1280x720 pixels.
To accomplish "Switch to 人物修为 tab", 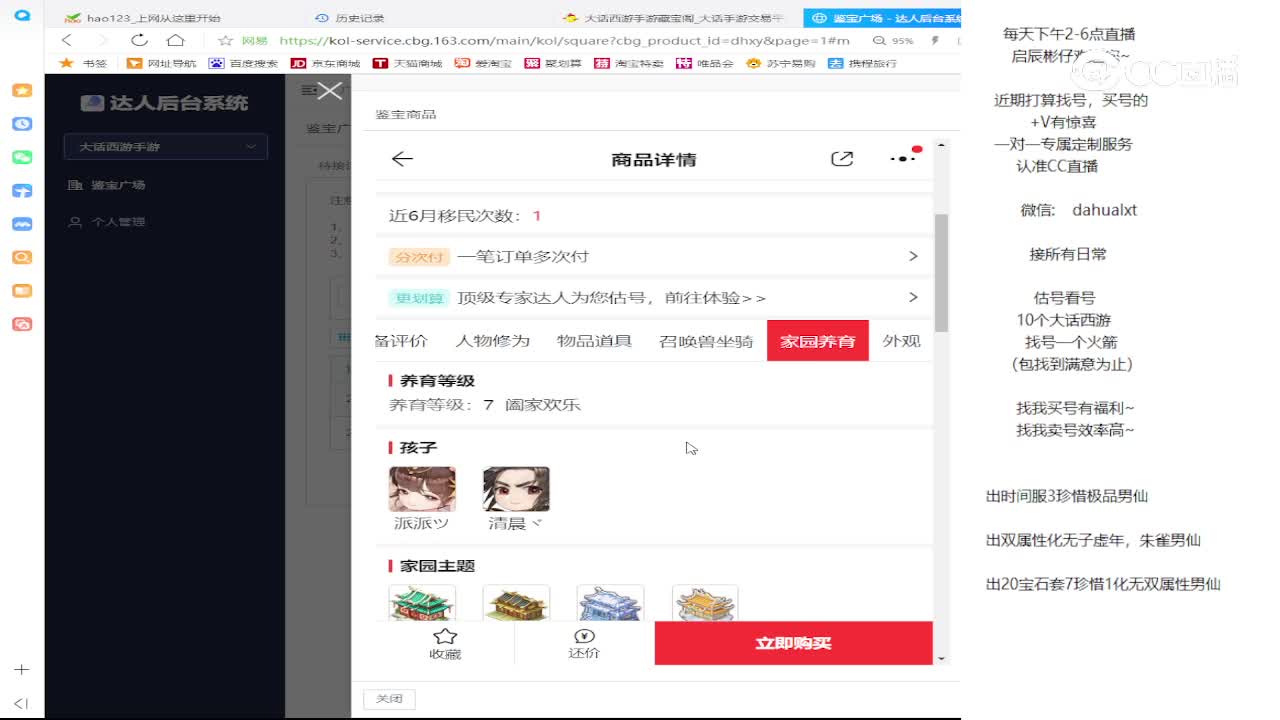I will point(493,341).
